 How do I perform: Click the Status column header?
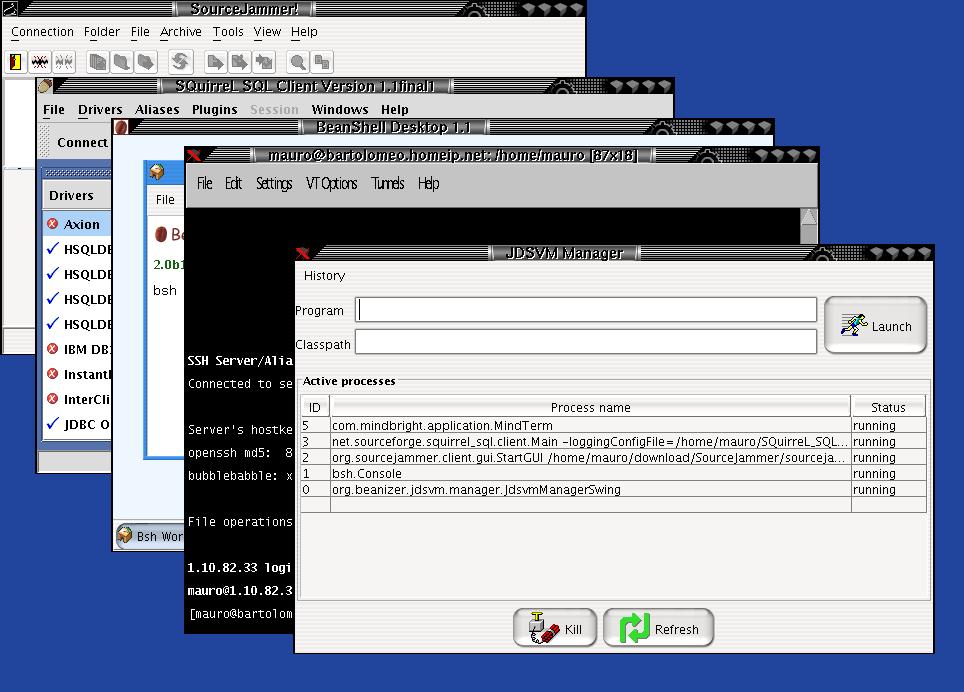pos(888,407)
